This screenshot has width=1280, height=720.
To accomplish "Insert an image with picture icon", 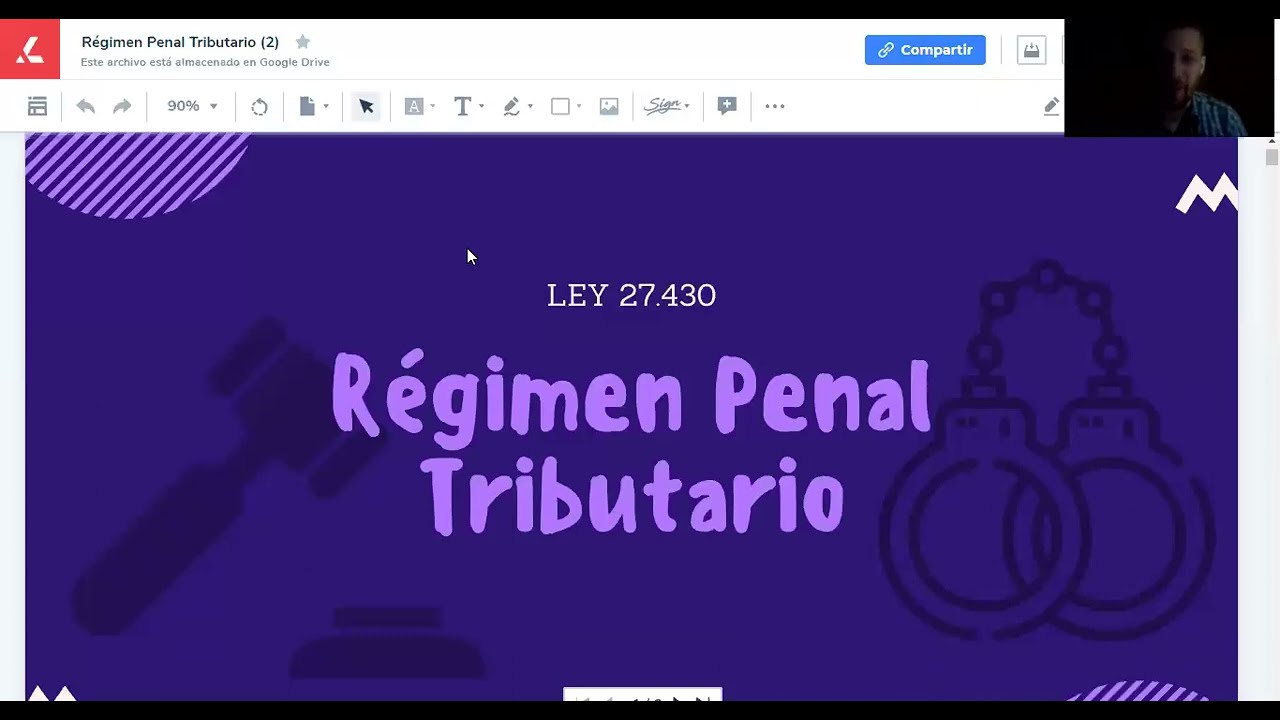I will click(x=609, y=106).
